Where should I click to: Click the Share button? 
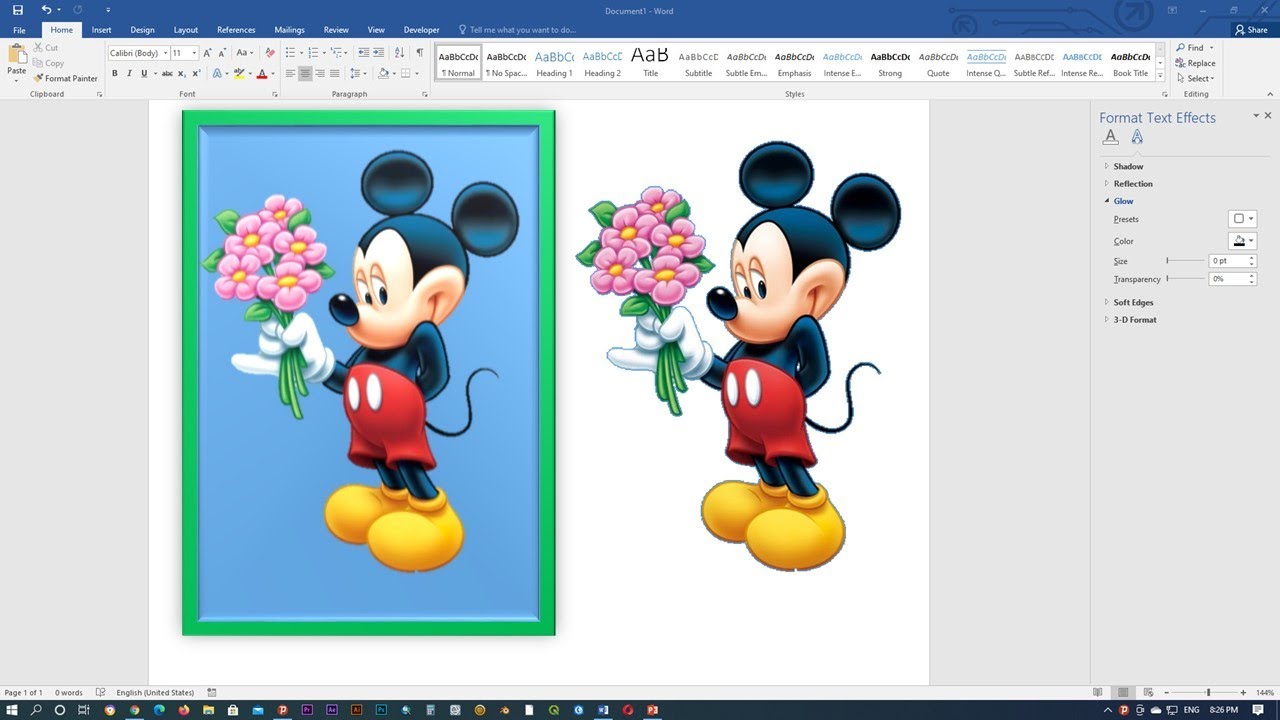pyautogui.click(x=1251, y=30)
